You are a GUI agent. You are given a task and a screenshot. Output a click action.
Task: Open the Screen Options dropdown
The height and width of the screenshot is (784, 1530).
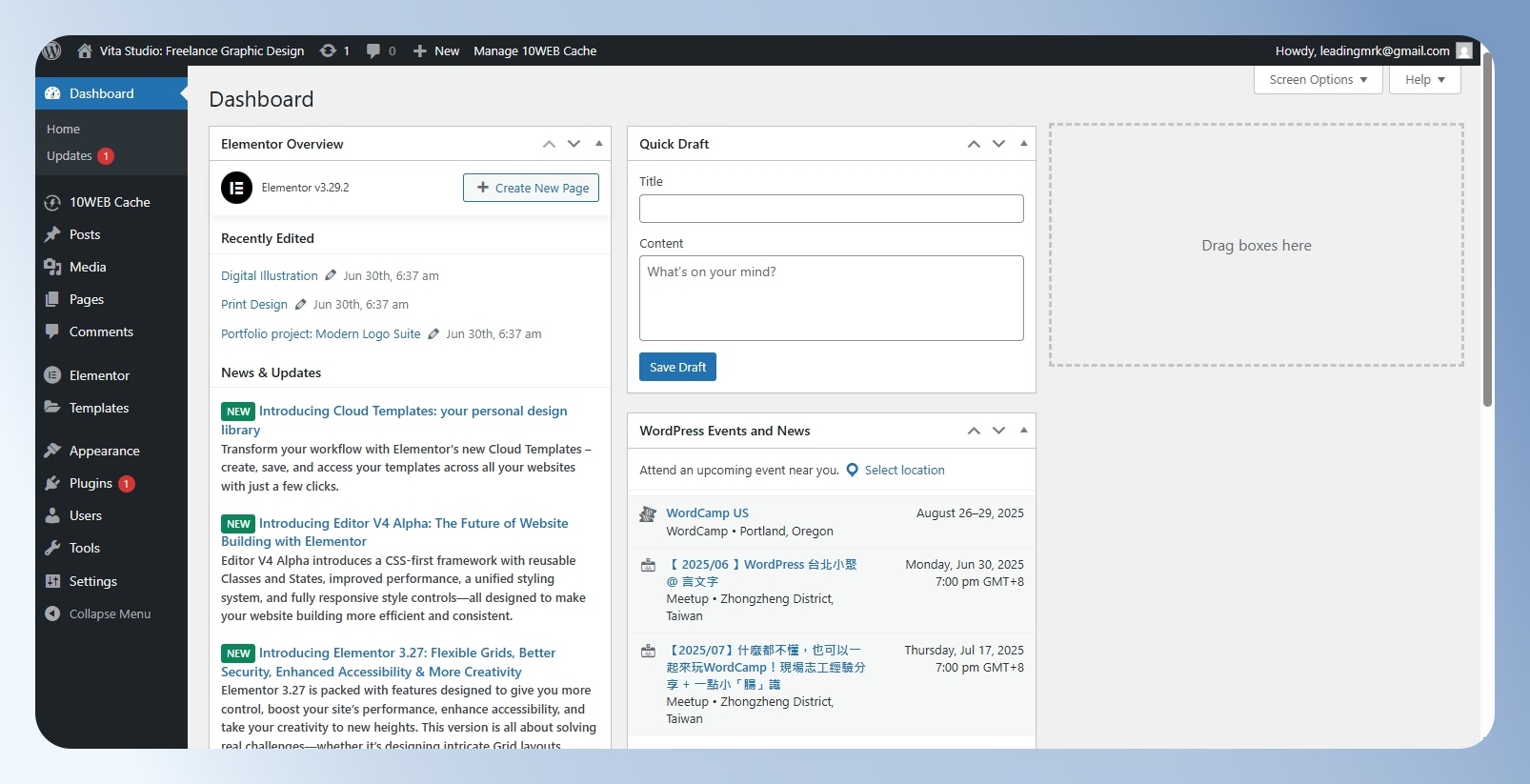1319,79
